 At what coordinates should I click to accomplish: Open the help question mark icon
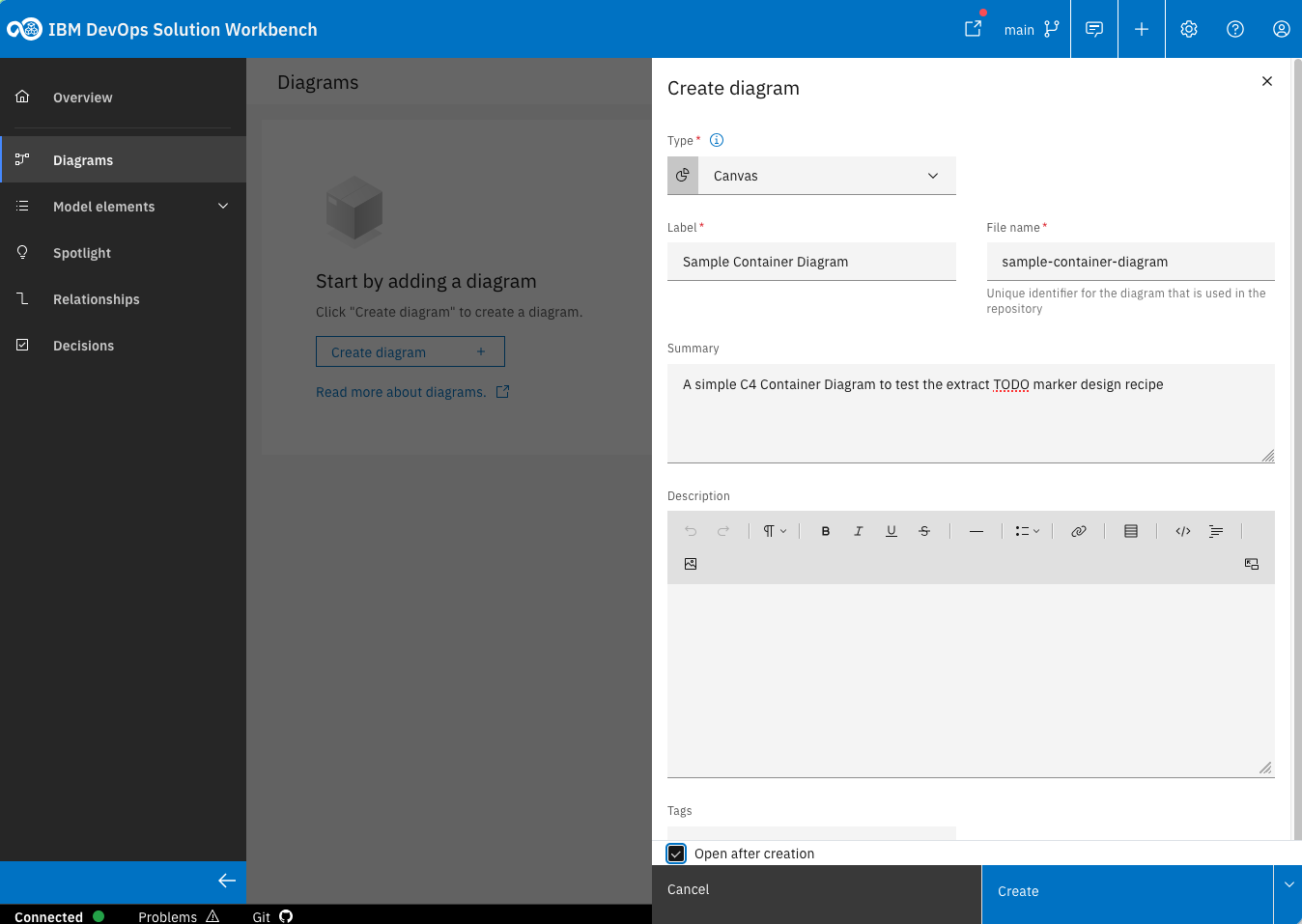coord(1235,29)
